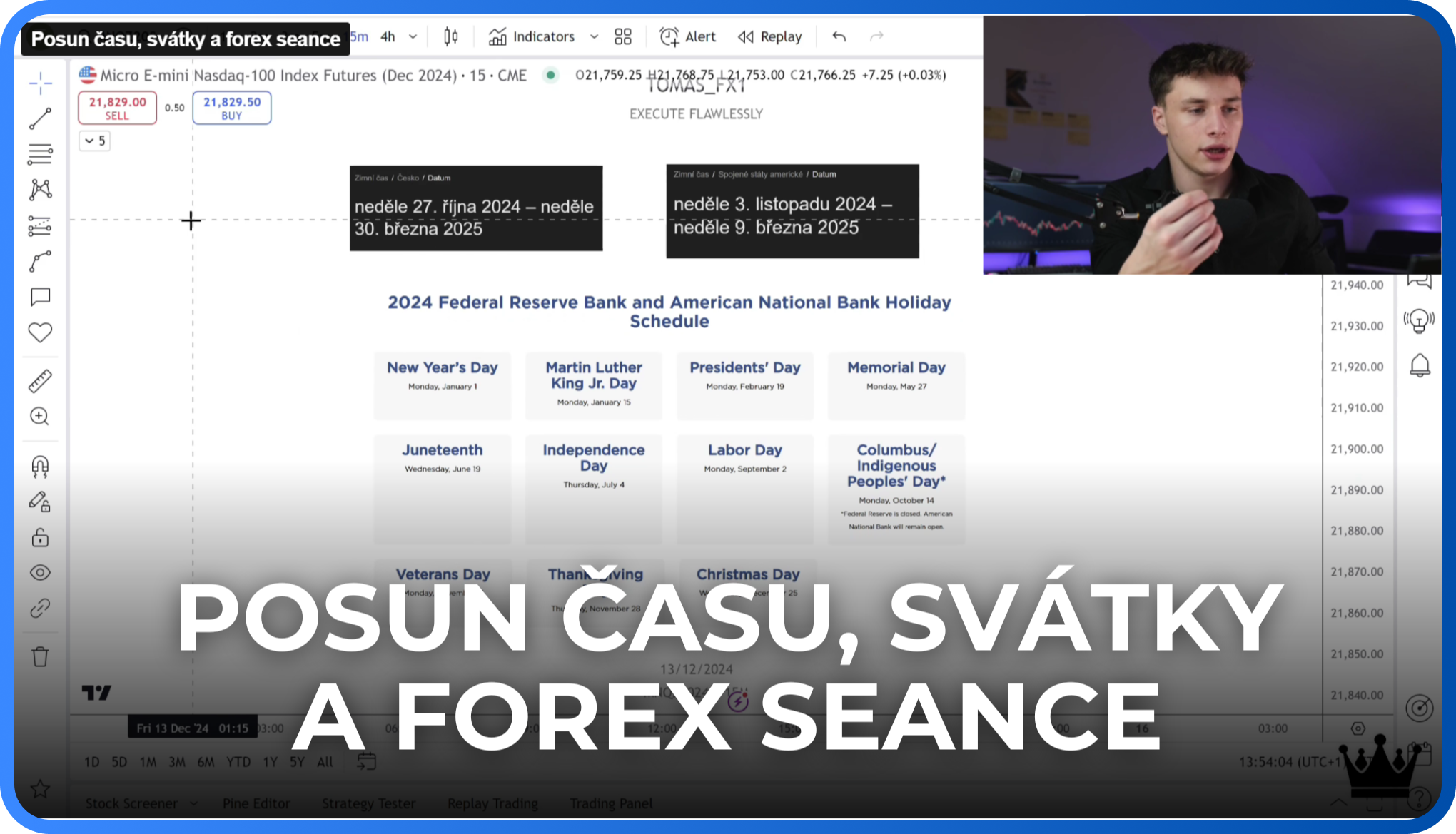The height and width of the screenshot is (834, 1456).
Task: Expand the timeframe interval dropdown
Action: coord(413,36)
